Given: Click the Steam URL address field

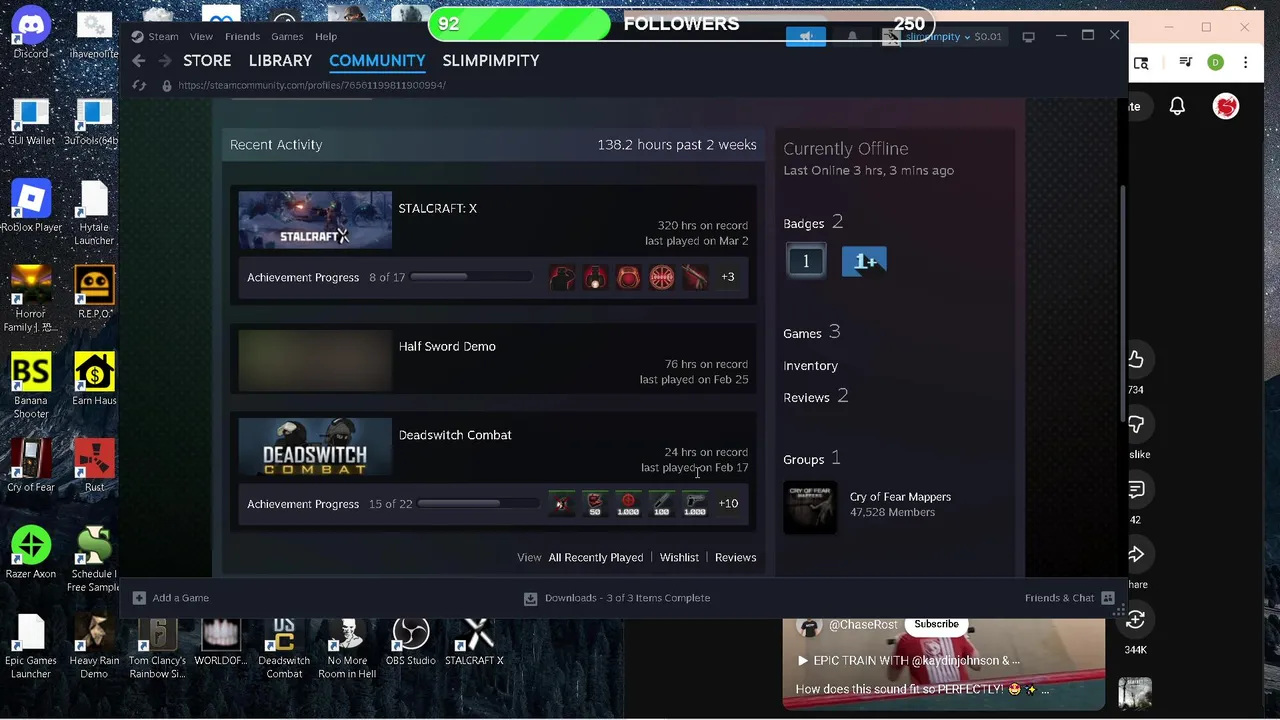Looking at the screenshot, I should 312,86.
